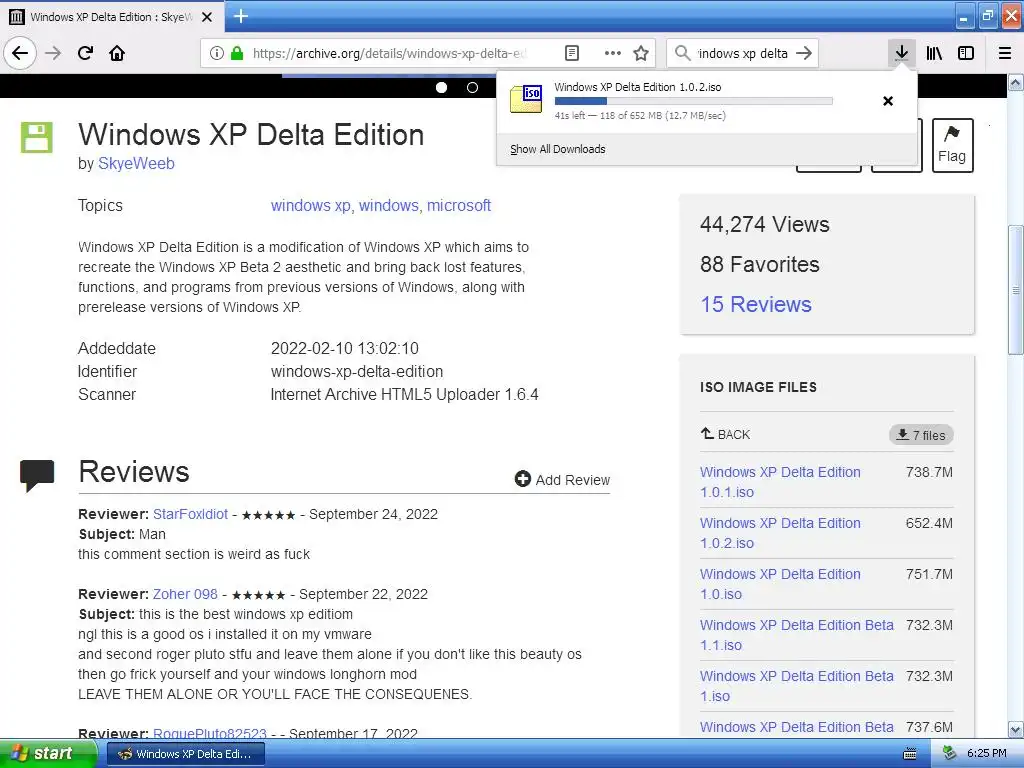Click the green secure connection padlock
This screenshot has height=768, width=1024.
[237, 53]
